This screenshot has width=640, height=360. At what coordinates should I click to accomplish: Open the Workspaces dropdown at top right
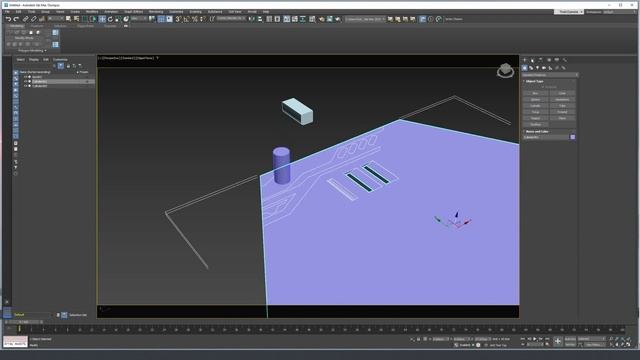pos(620,12)
